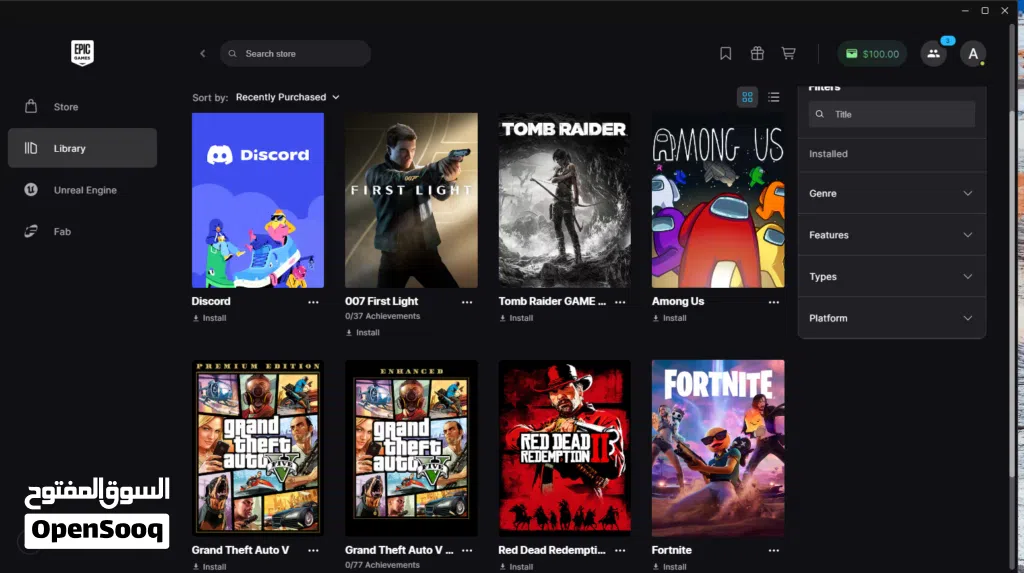Image resolution: width=1024 pixels, height=573 pixels.
Task: Open Grand Theft Auto V Enhanced cover
Action: coord(411,448)
